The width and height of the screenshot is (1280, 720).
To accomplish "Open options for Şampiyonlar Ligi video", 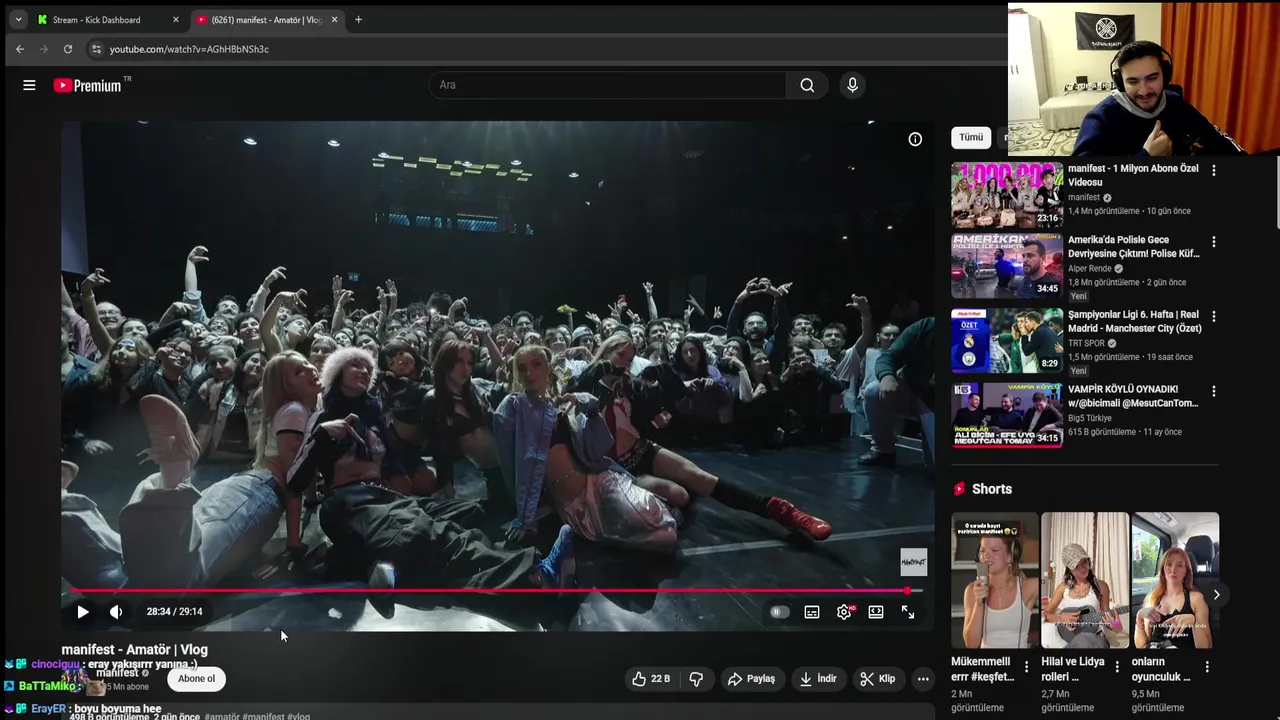I will (1214, 316).
